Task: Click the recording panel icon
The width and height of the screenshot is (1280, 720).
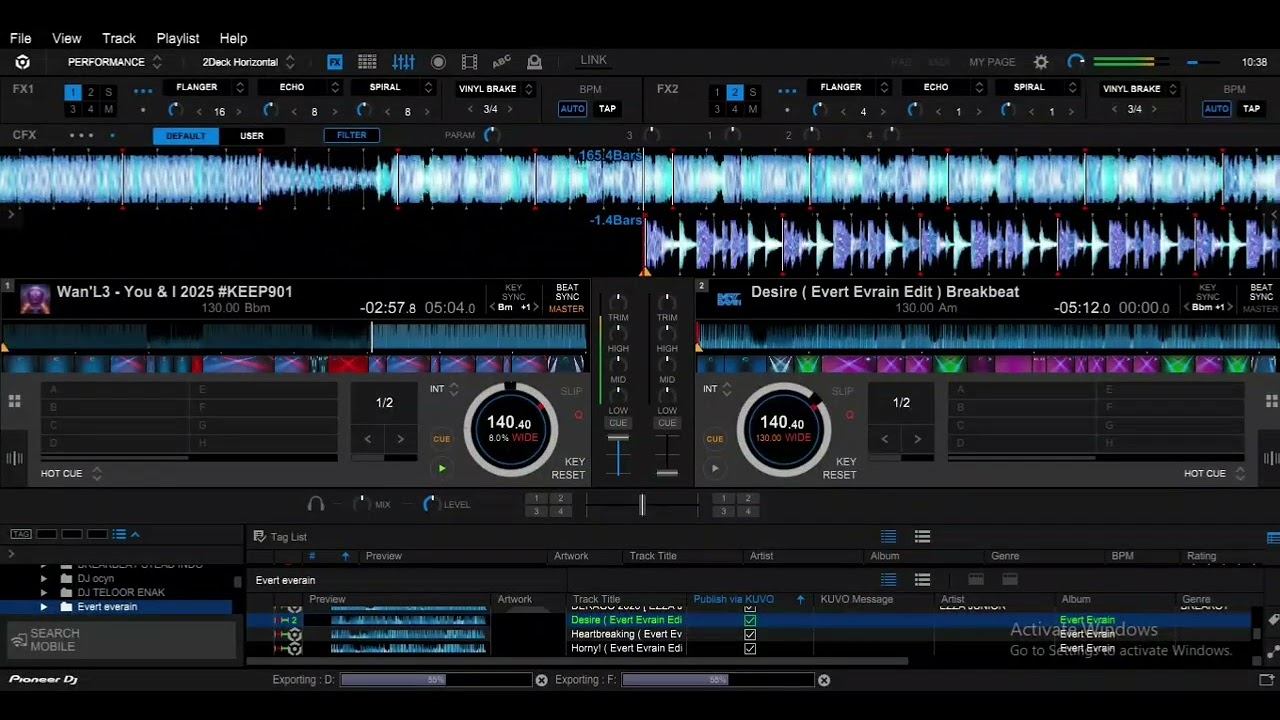Action: pyautogui.click(x=438, y=62)
